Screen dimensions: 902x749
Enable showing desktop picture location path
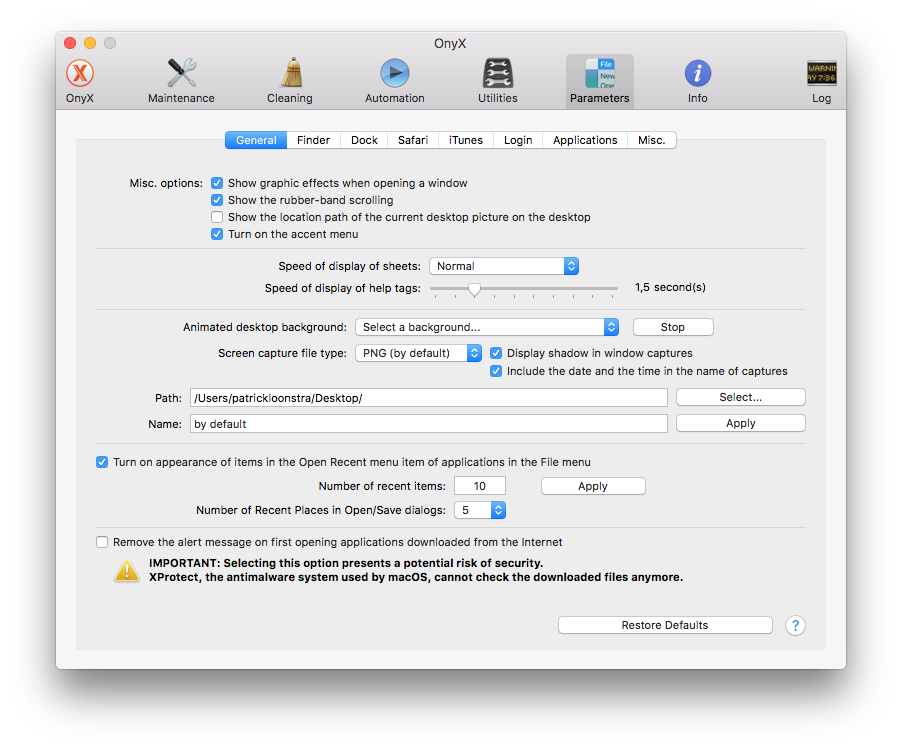217,217
